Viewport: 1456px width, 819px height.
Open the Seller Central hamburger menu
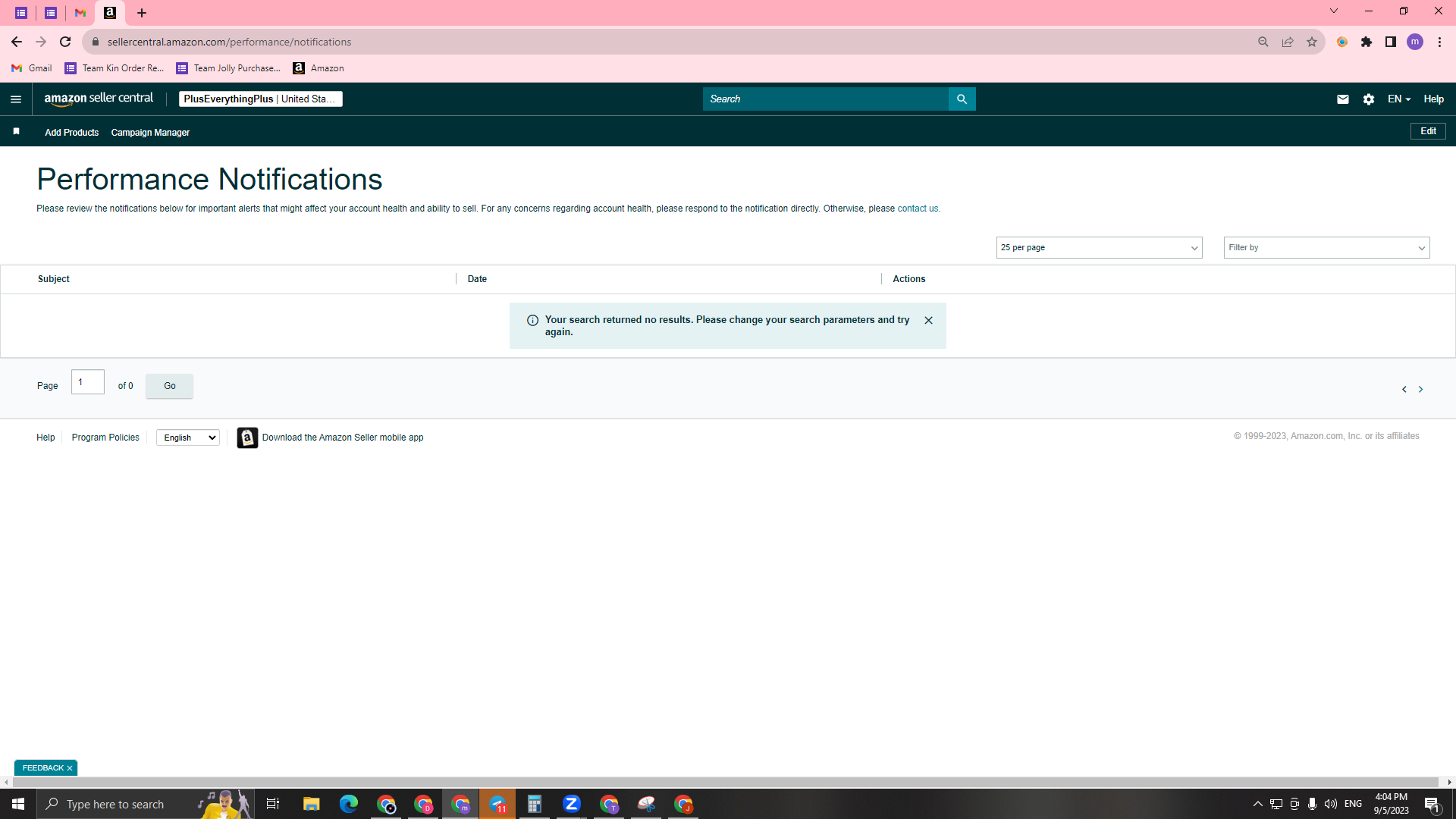(x=16, y=99)
